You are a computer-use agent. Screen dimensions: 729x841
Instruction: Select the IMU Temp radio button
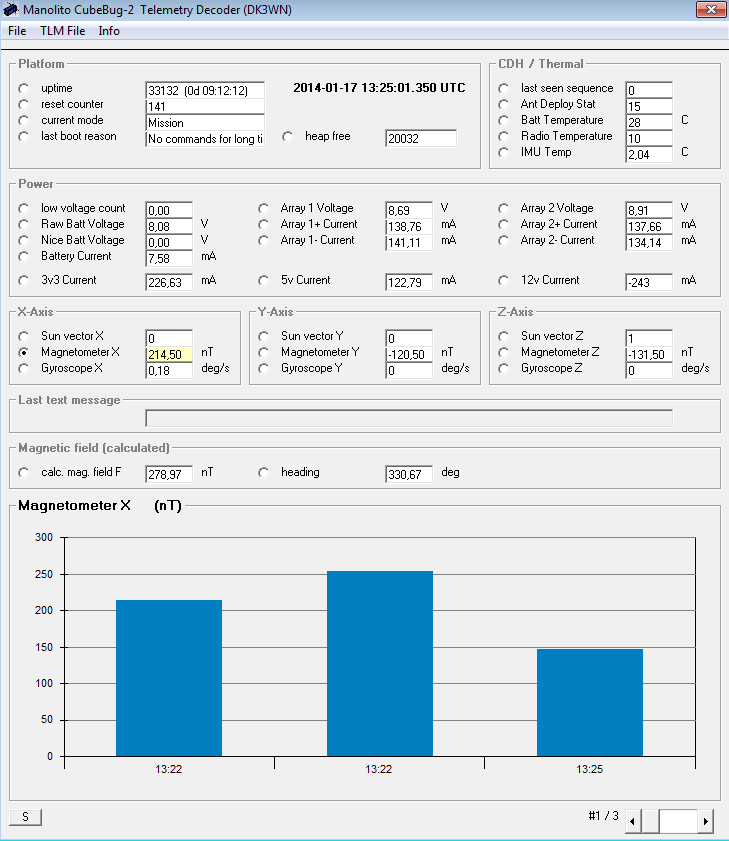coord(503,153)
